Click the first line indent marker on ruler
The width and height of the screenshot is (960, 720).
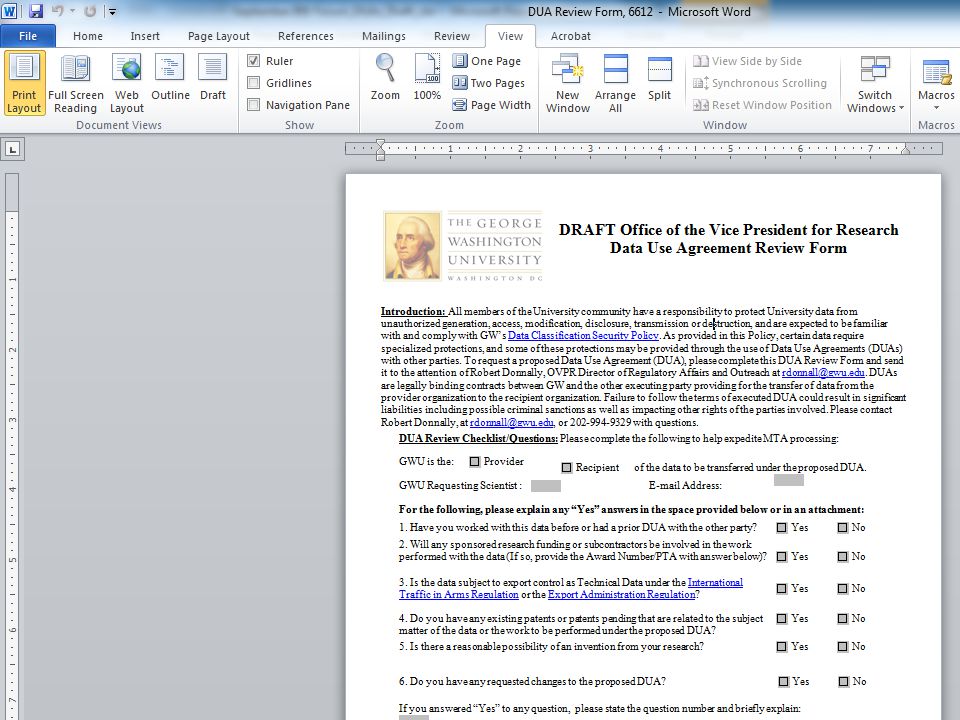(380, 144)
